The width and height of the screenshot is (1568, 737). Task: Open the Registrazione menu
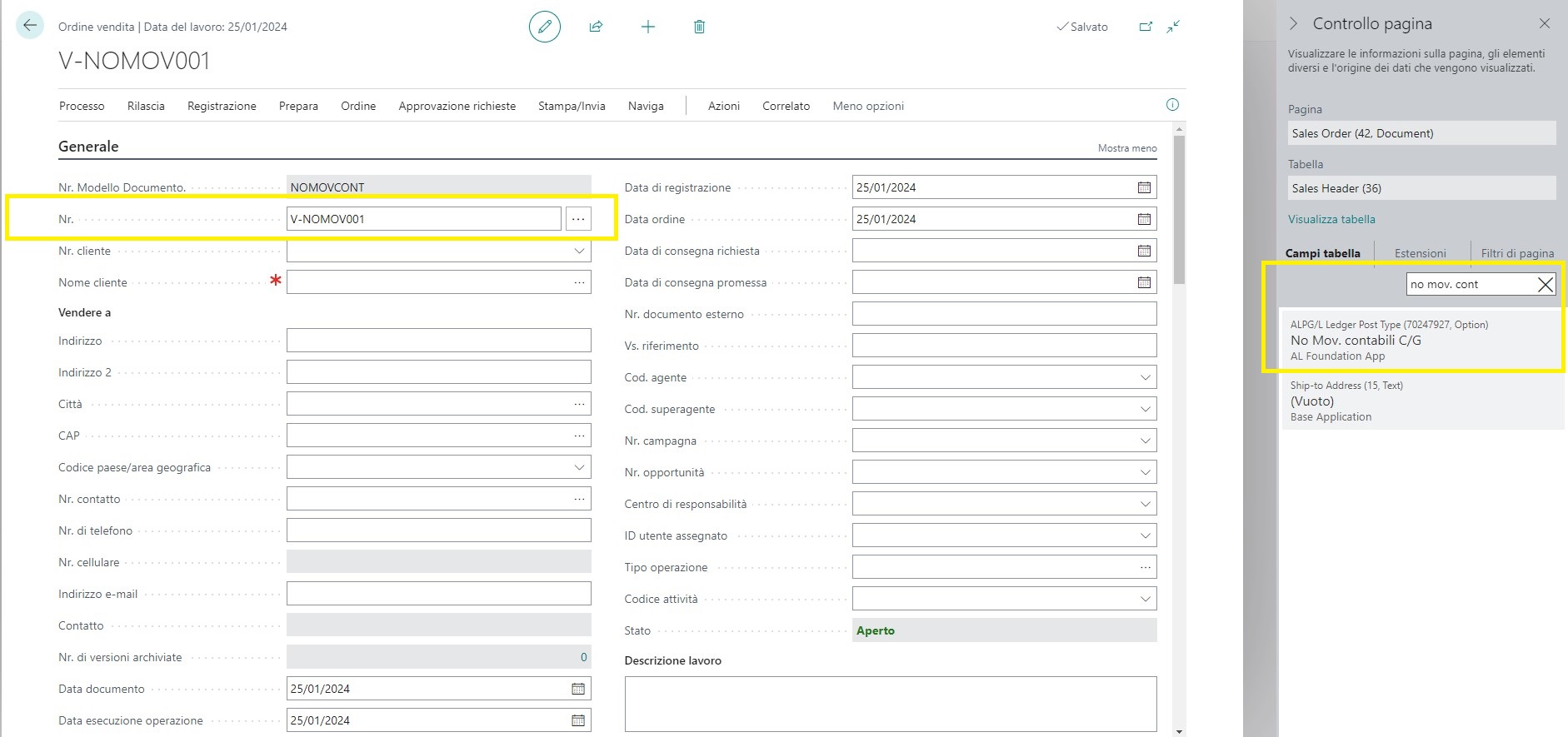click(222, 106)
